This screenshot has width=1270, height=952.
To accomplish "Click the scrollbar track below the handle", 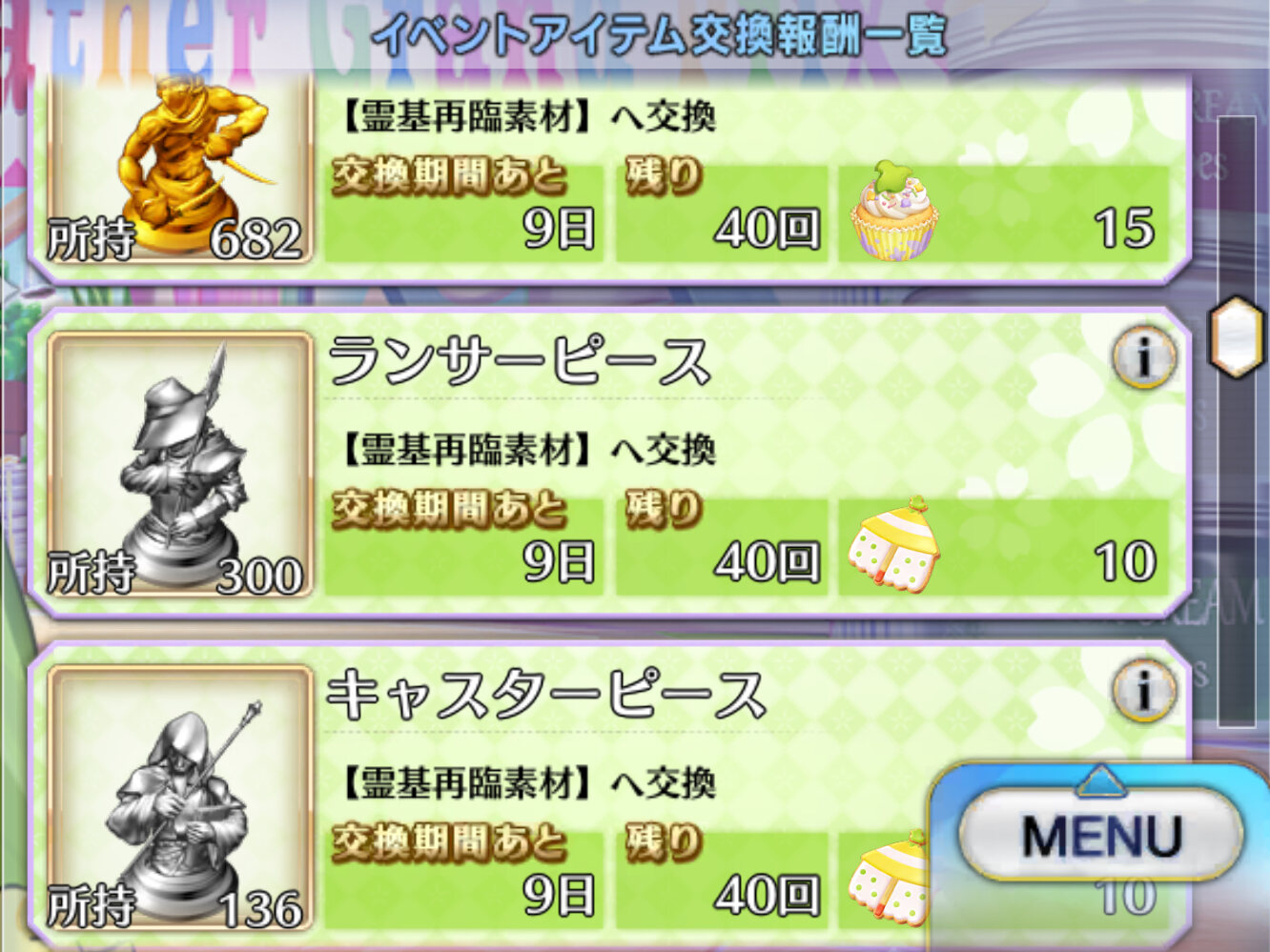I will (x=1237, y=553).
